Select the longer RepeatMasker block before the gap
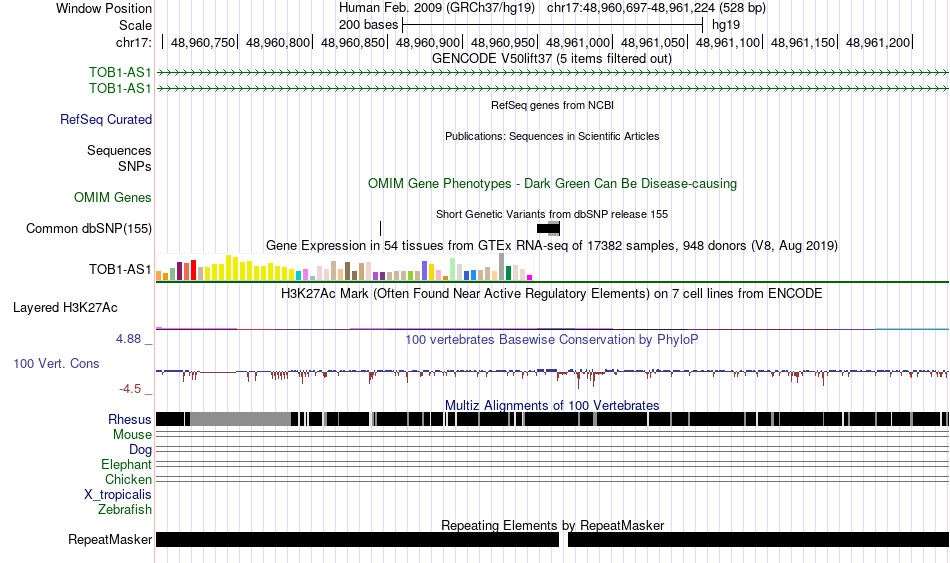 [x=357, y=539]
